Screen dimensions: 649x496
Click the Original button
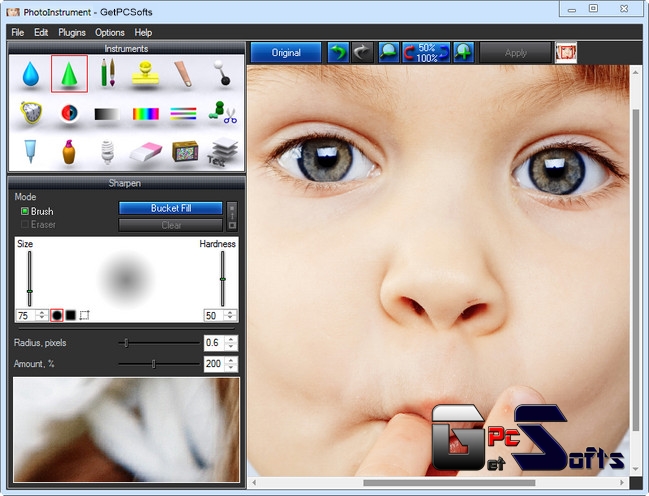(286, 53)
